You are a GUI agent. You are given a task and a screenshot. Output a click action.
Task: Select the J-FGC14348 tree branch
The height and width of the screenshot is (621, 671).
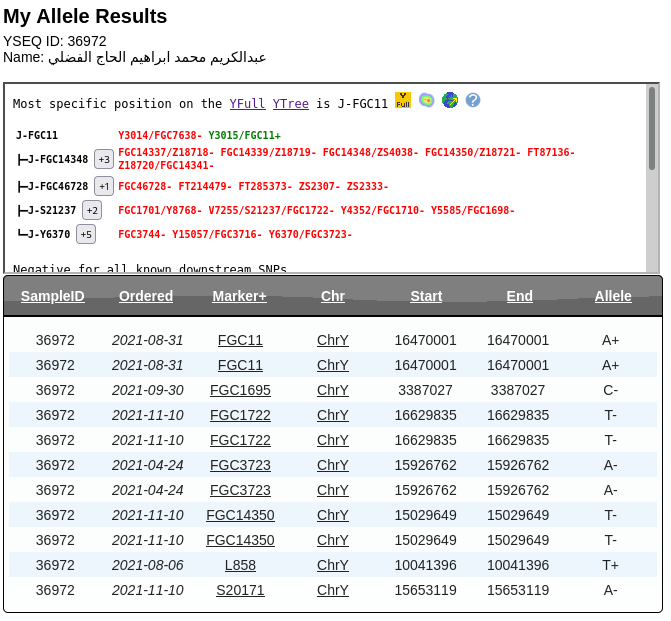point(59,160)
